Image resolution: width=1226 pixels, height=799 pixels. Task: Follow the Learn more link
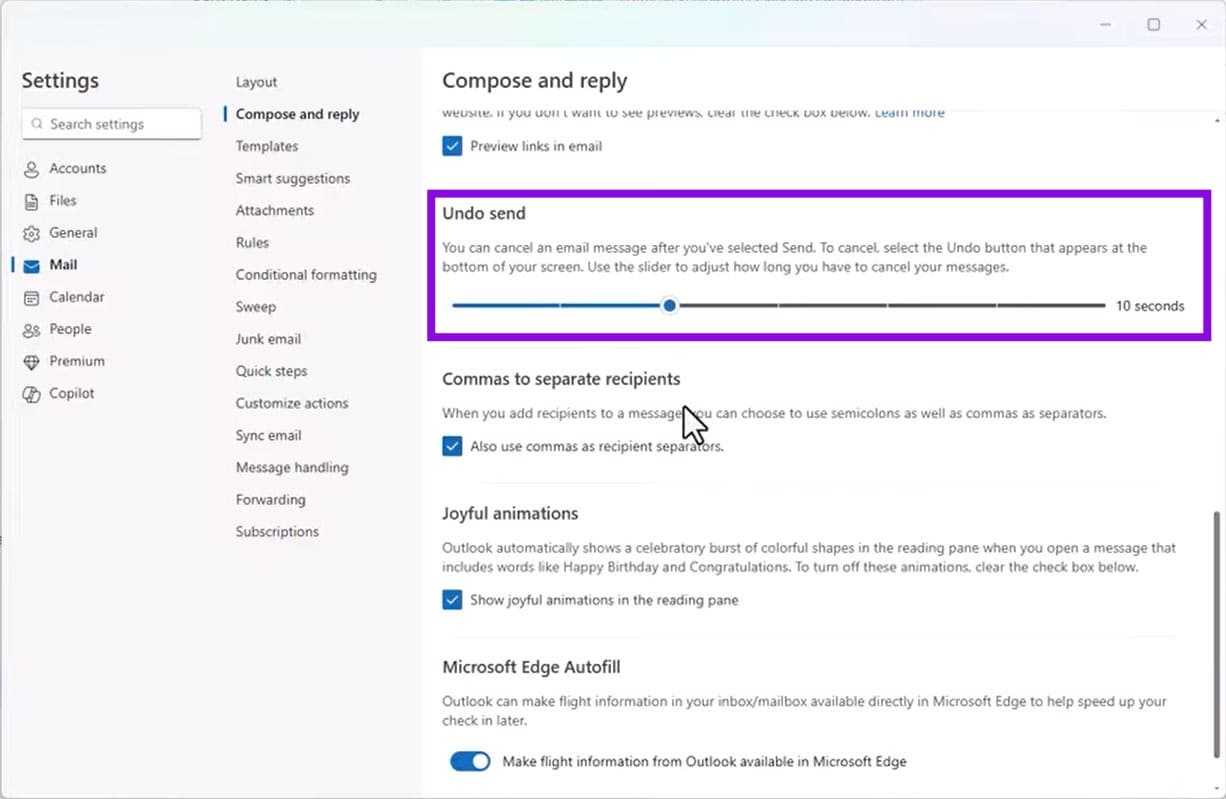tap(909, 113)
